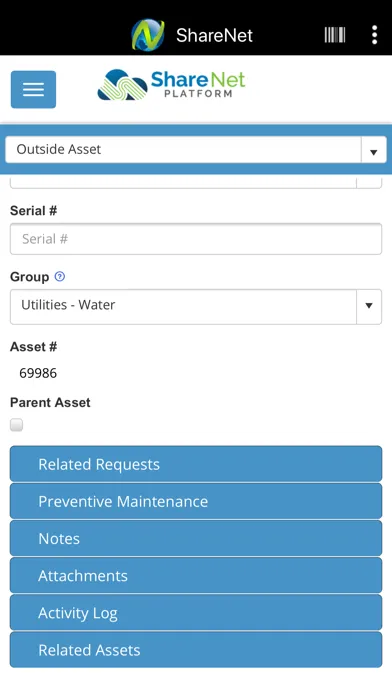Image resolution: width=392 pixels, height=696 pixels.
Task: Click the Asset # value 69986
Action: (x=38, y=373)
